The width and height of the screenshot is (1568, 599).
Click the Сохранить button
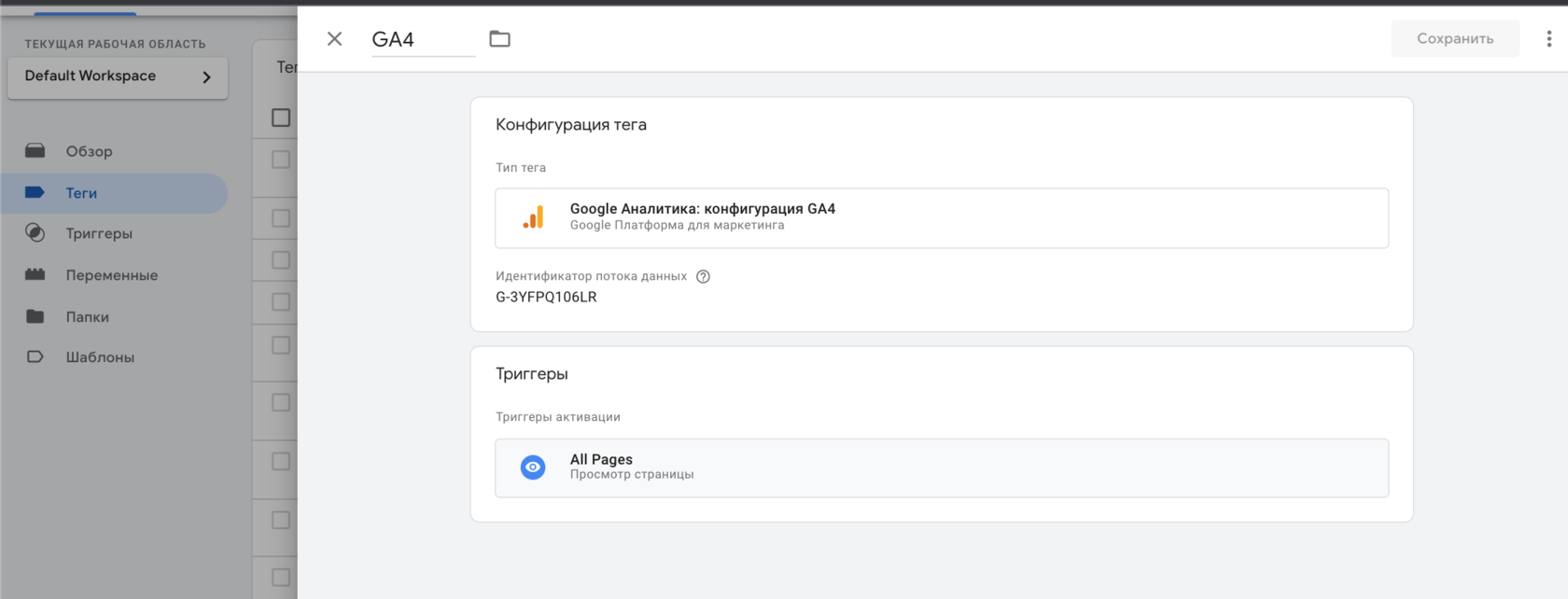pos(1454,39)
